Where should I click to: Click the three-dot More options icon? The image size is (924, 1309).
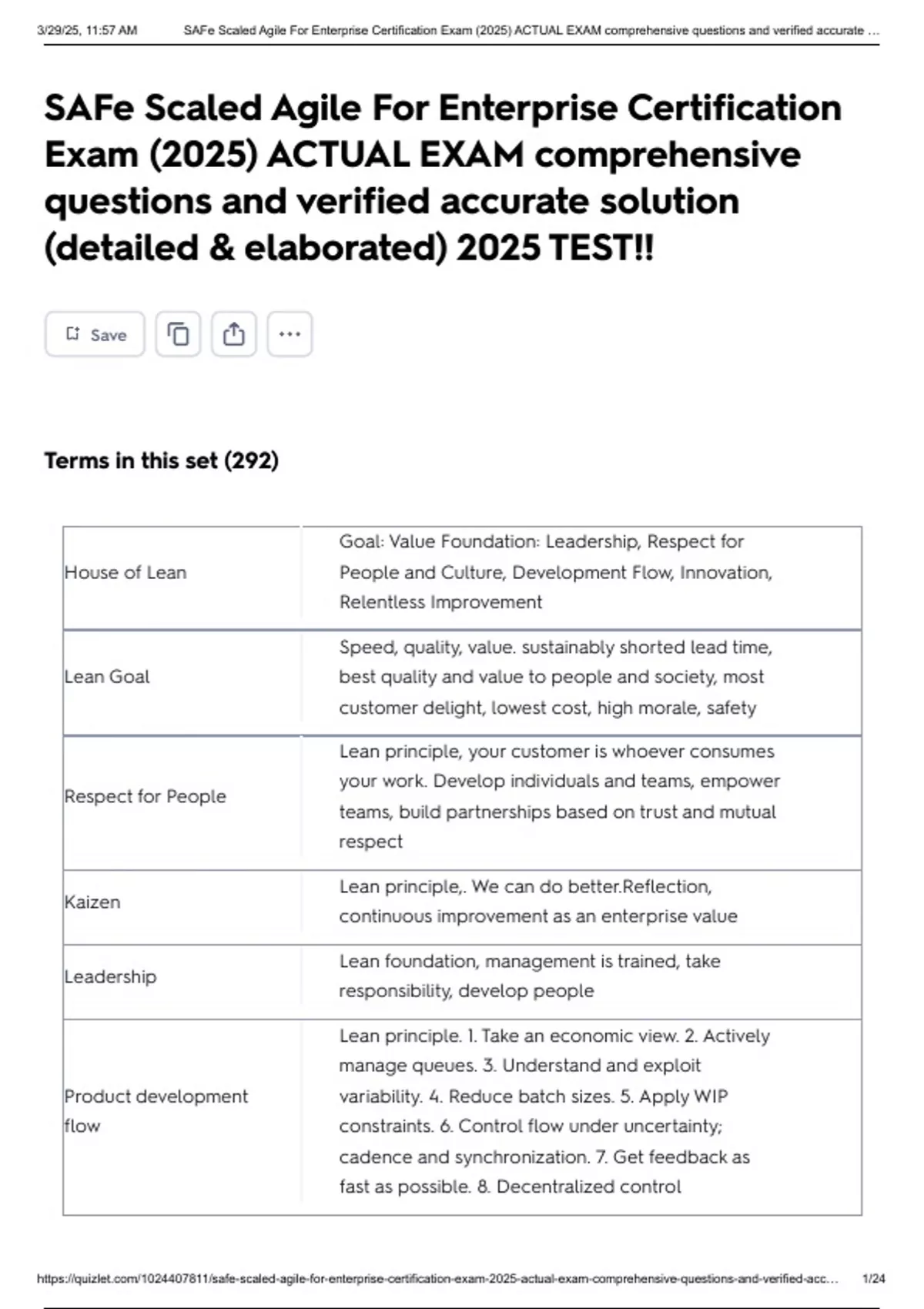pyautogui.click(x=290, y=334)
